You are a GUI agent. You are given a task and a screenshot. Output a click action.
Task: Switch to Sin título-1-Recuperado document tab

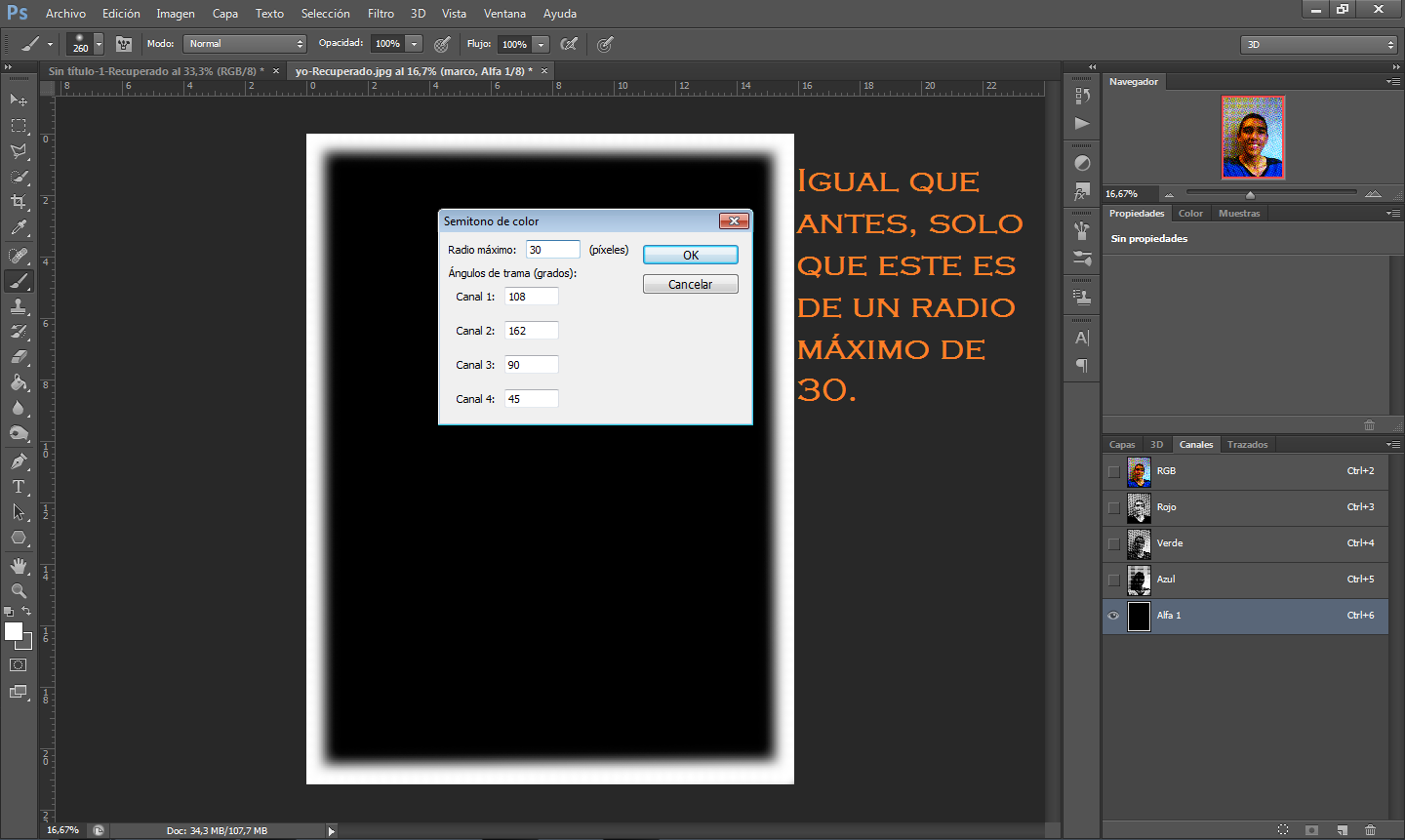[156, 71]
